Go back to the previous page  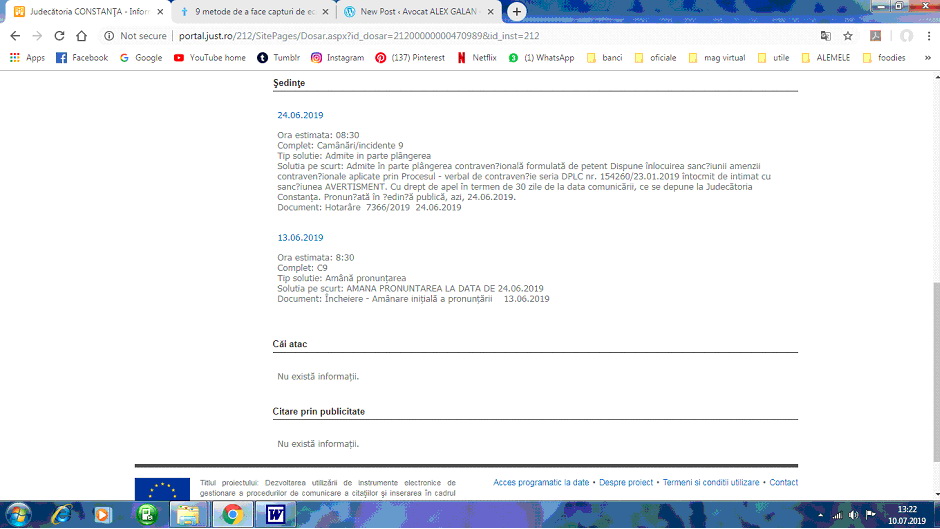coord(15,36)
